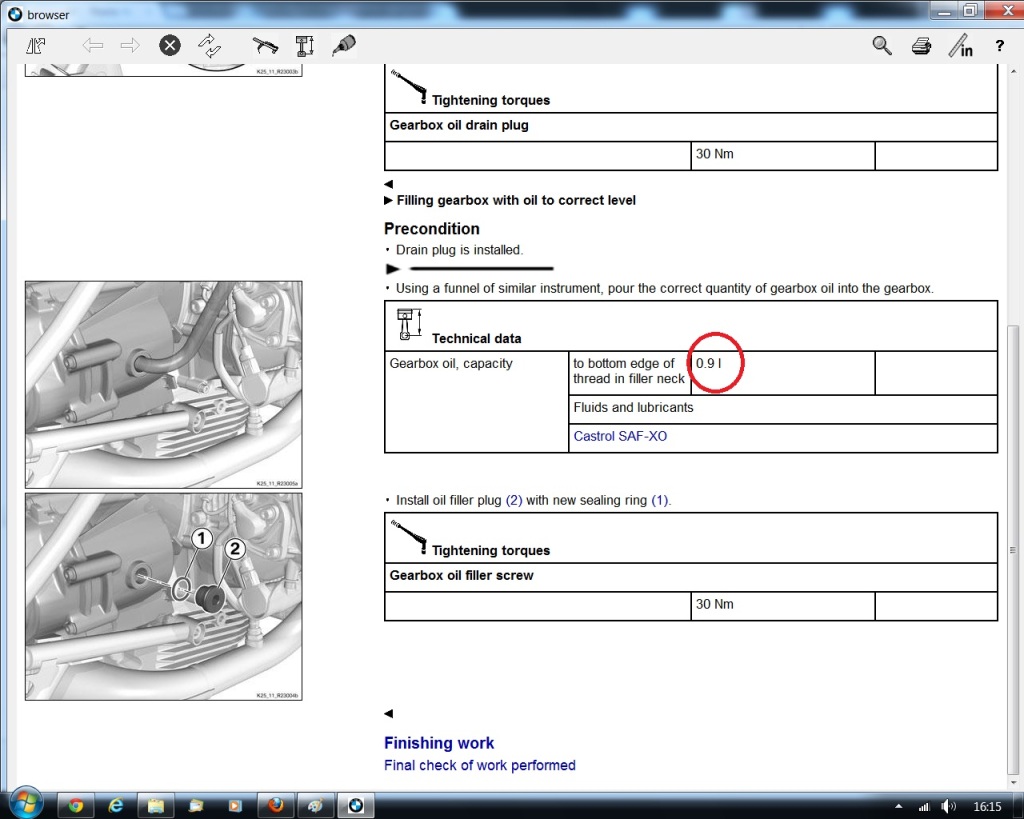Click the Precondition heading

coord(432,229)
